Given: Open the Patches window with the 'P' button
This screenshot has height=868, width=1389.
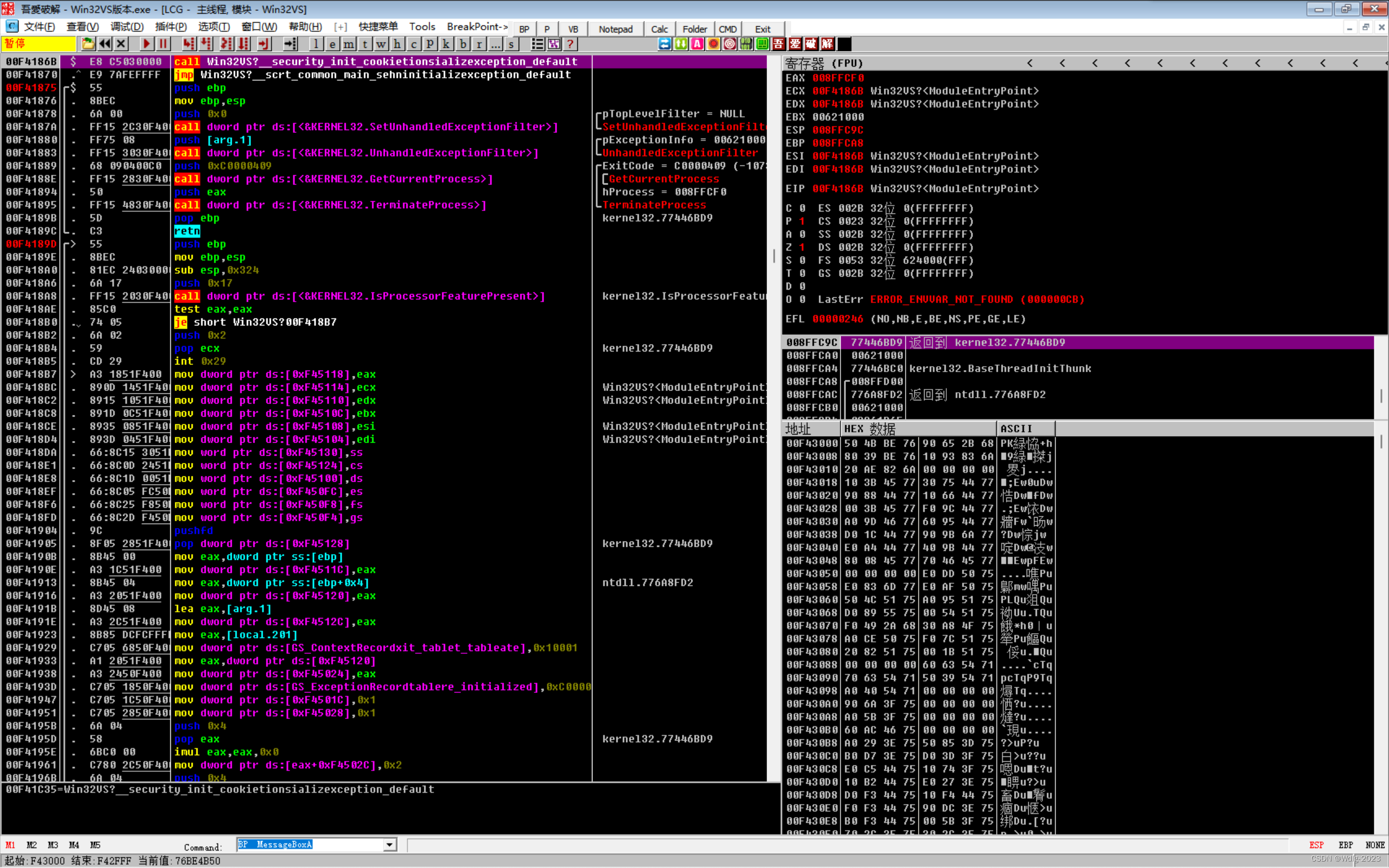Looking at the screenshot, I should 430,43.
